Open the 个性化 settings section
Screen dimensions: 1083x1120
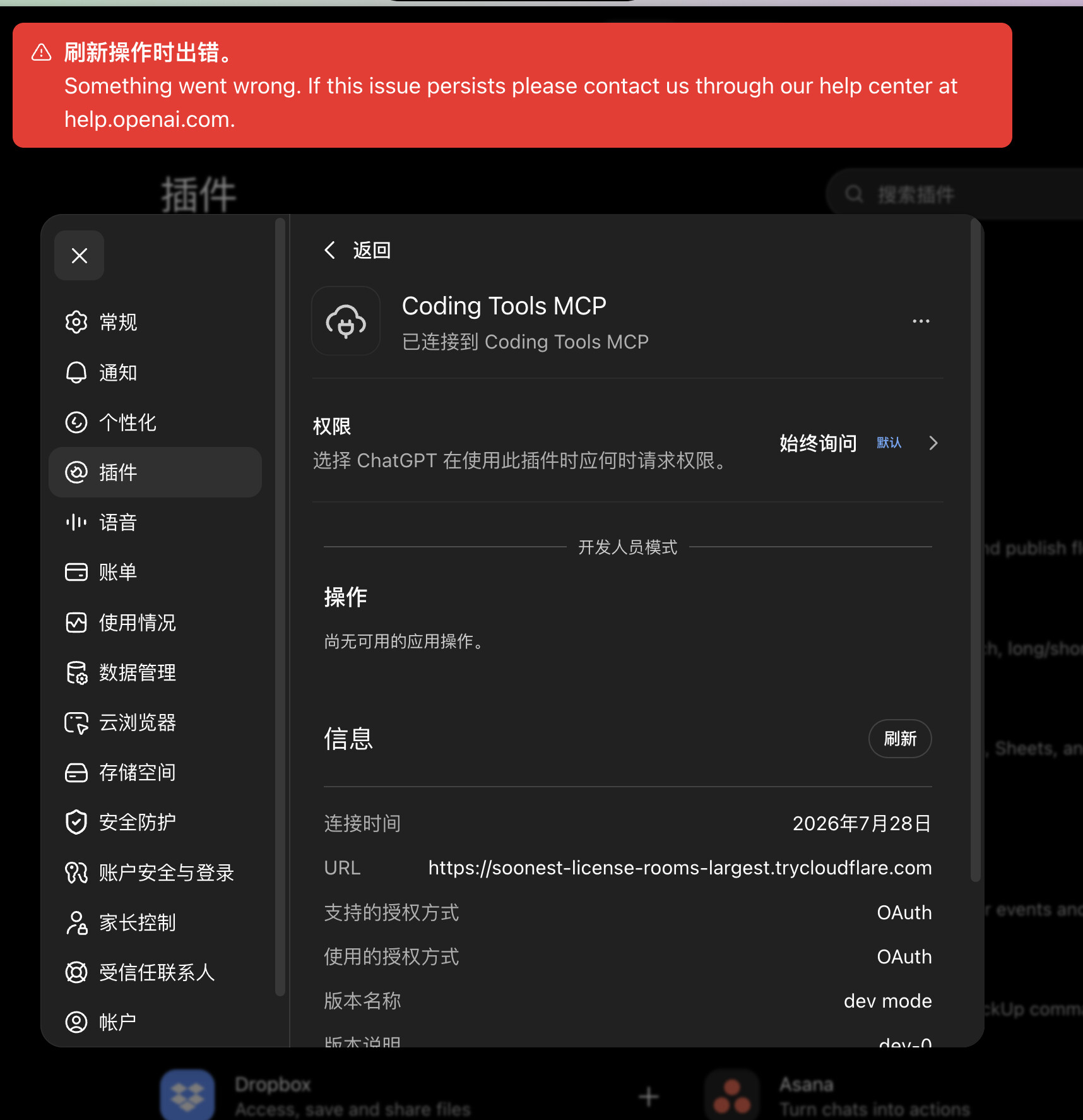[x=155, y=422]
